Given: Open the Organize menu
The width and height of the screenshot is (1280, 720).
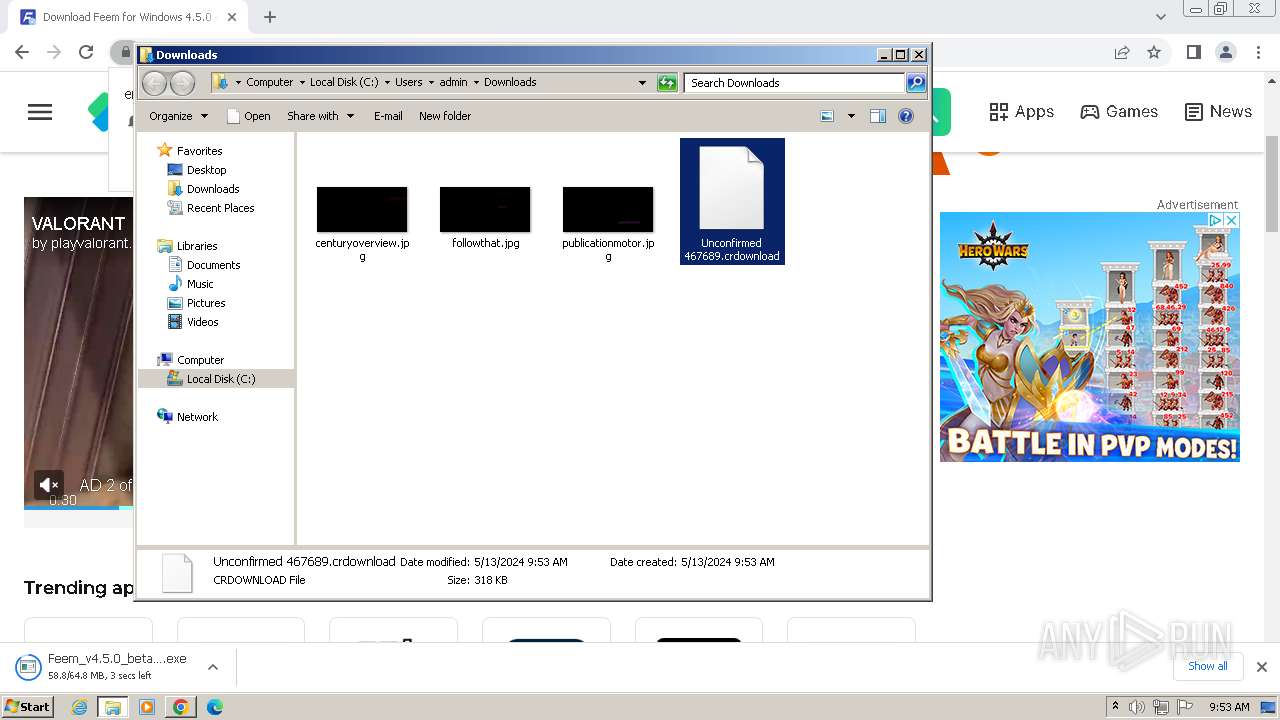Looking at the screenshot, I should coord(178,116).
